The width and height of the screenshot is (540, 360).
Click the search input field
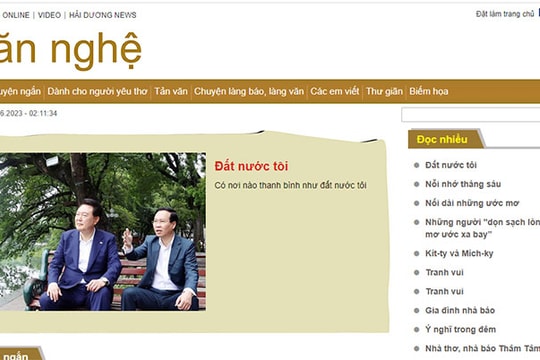point(470,115)
